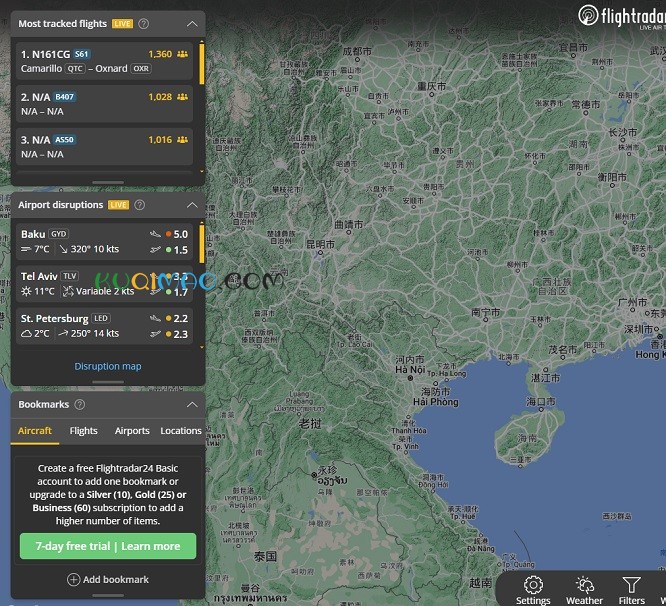
Task: Click St. Petersburg departure index 2.3
Action: pos(181,334)
